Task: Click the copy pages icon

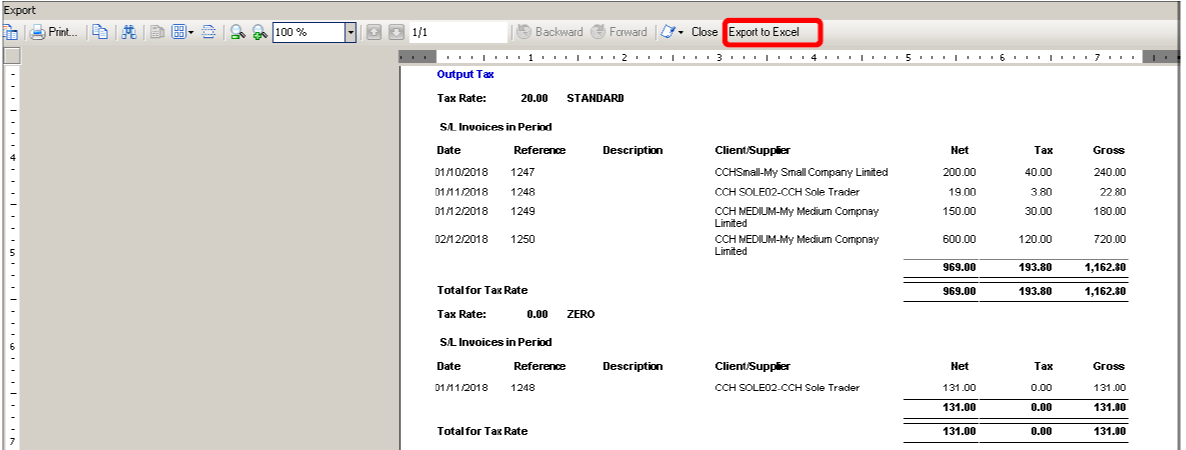Action: [x=101, y=33]
